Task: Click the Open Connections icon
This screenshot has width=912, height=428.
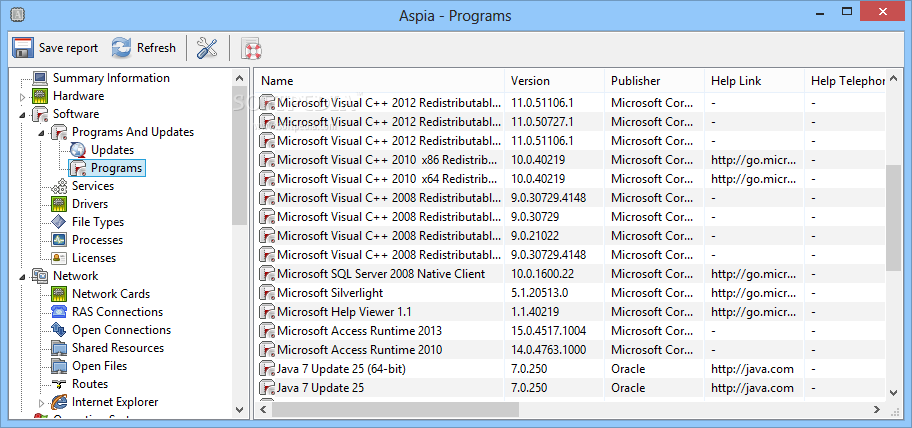Action: click(x=59, y=330)
